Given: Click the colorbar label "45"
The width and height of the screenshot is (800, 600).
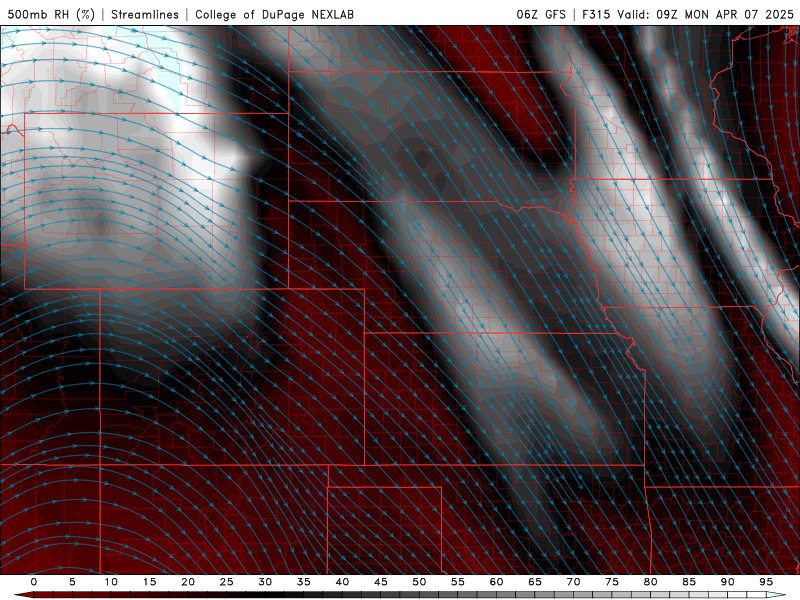Looking at the screenshot, I should 381,582.
